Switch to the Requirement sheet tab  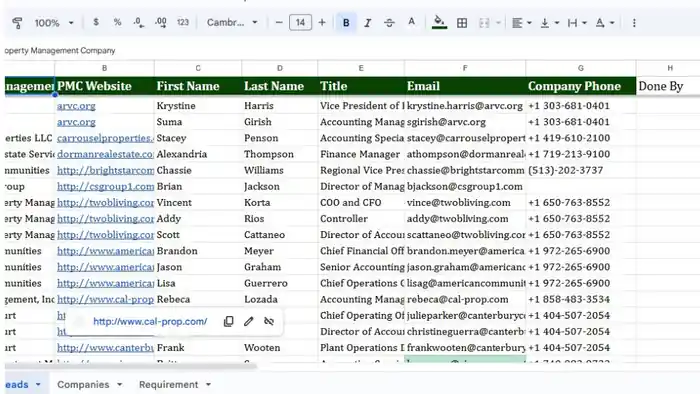pos(168,384)
